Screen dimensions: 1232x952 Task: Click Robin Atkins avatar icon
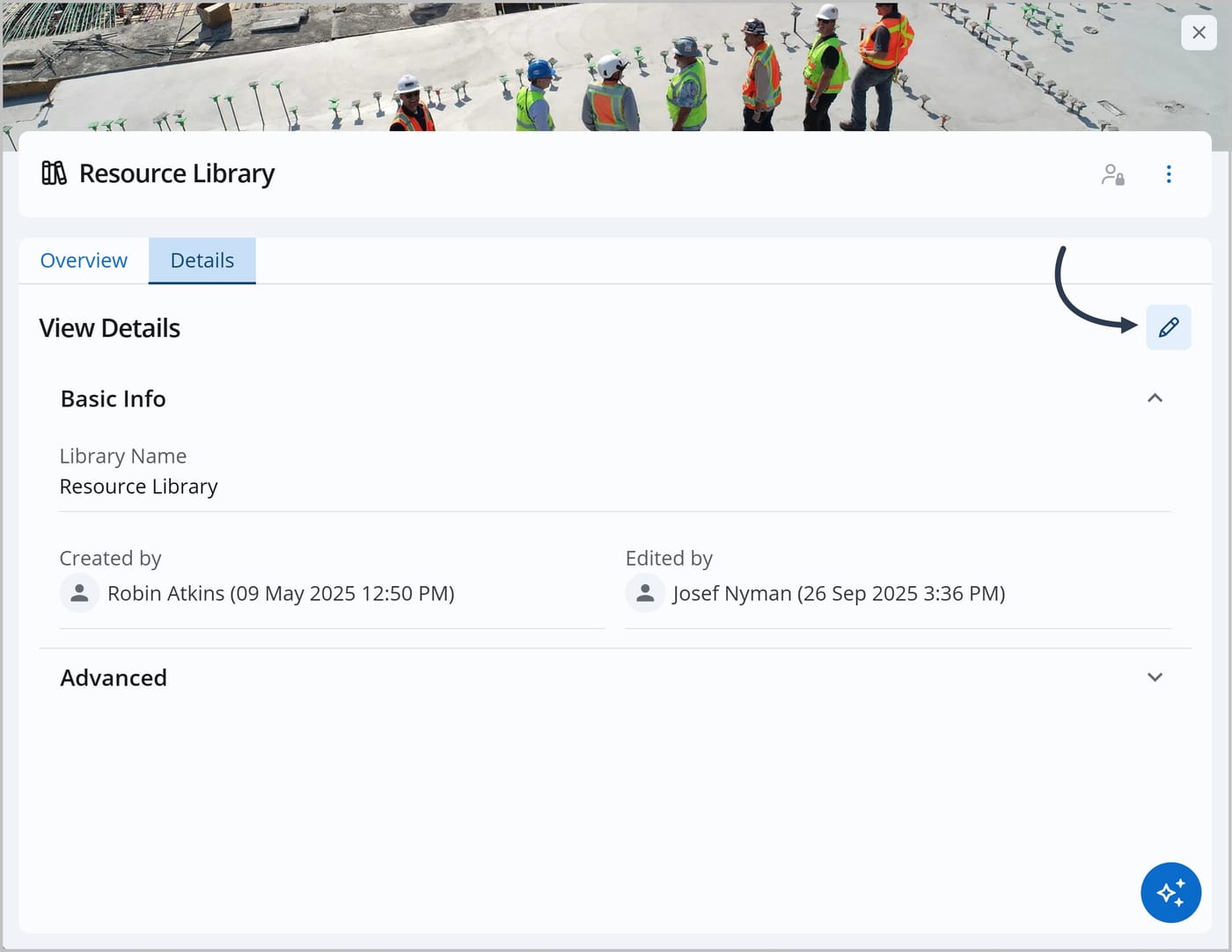tap(79, 593)
